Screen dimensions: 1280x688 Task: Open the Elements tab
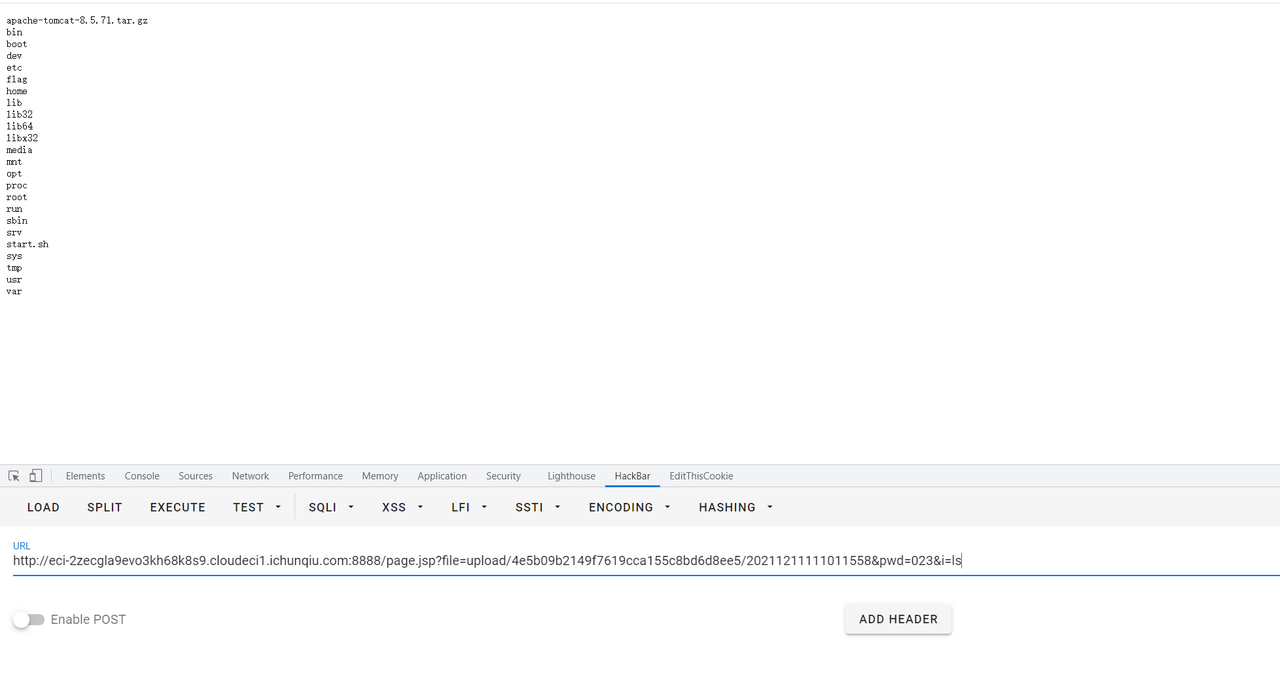point(85,476)
